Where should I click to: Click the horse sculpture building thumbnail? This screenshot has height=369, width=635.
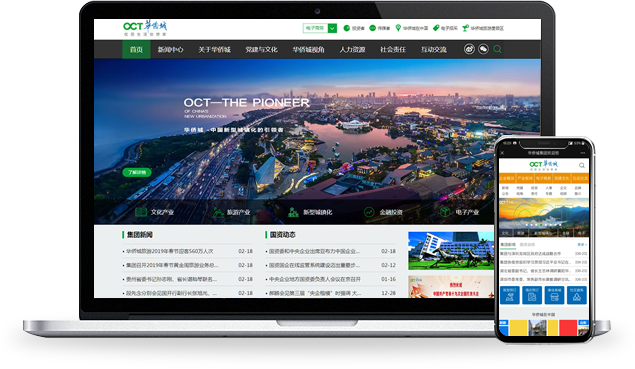click(x=451, y=251)
